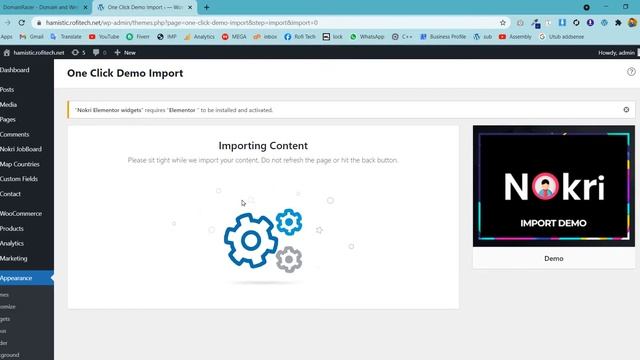Click the One Click Demo Import title
This screenshot has width=640, height=360.
tap(125, 73)
